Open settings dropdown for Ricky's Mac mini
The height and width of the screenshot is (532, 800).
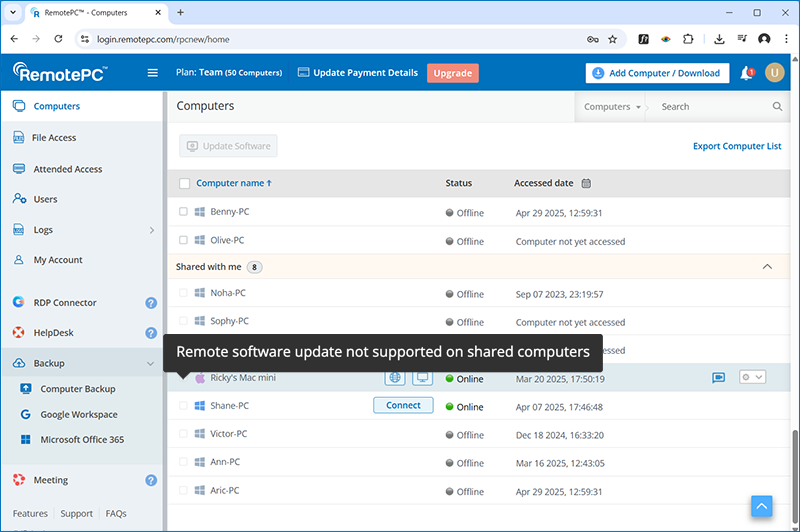752,377
